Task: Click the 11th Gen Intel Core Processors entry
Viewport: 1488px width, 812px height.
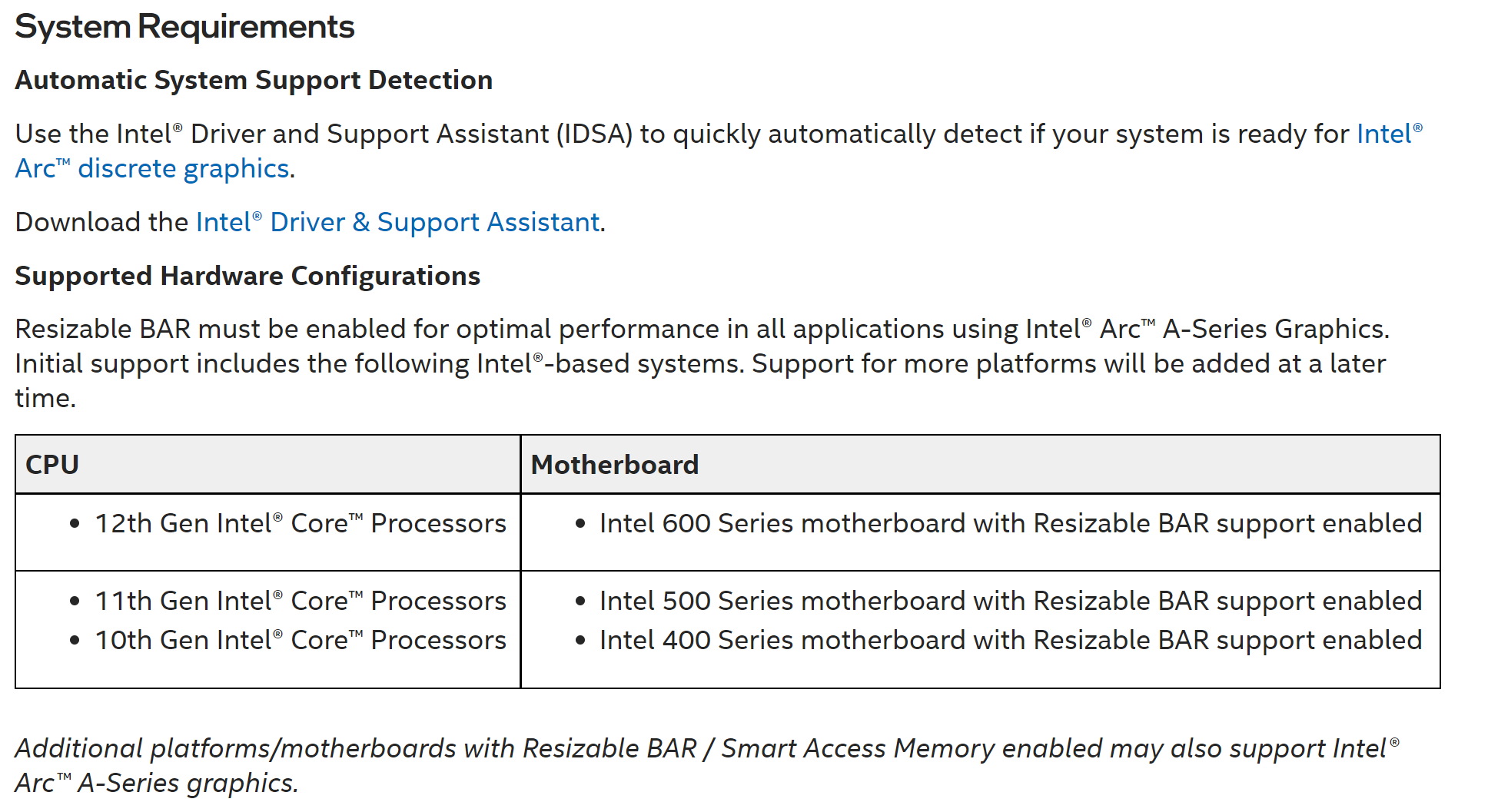Action: pos(300,601)
